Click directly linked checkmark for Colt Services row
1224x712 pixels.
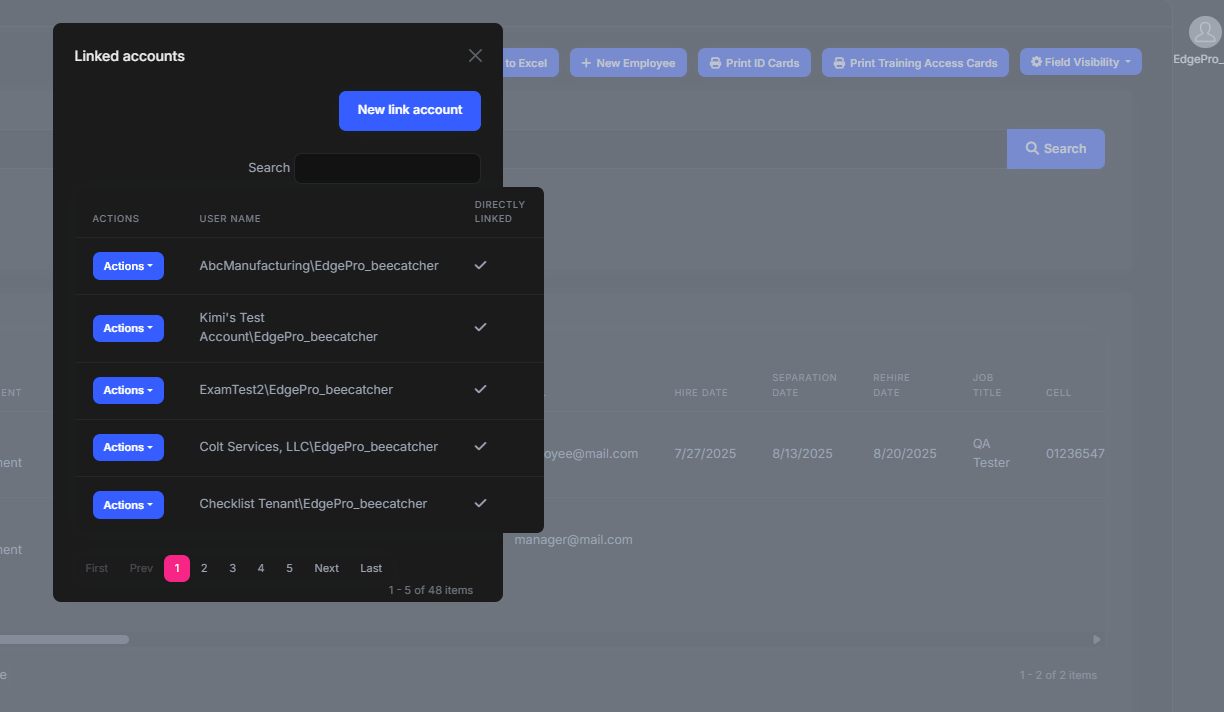[x=481, y=446]
